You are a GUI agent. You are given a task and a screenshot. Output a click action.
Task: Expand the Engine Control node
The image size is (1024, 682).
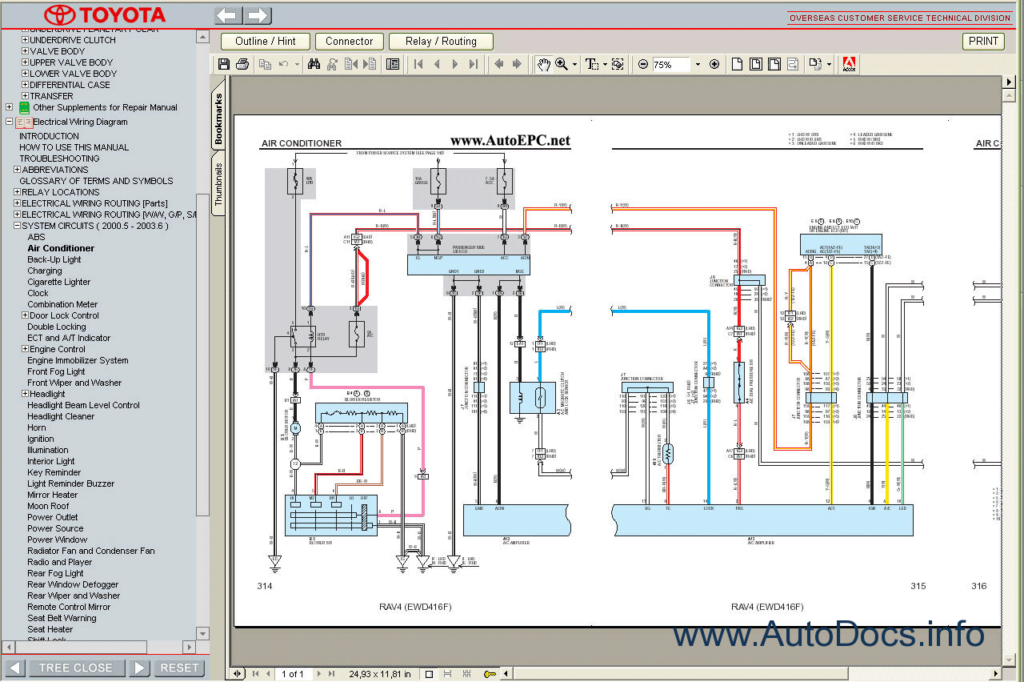coord(25,349)
